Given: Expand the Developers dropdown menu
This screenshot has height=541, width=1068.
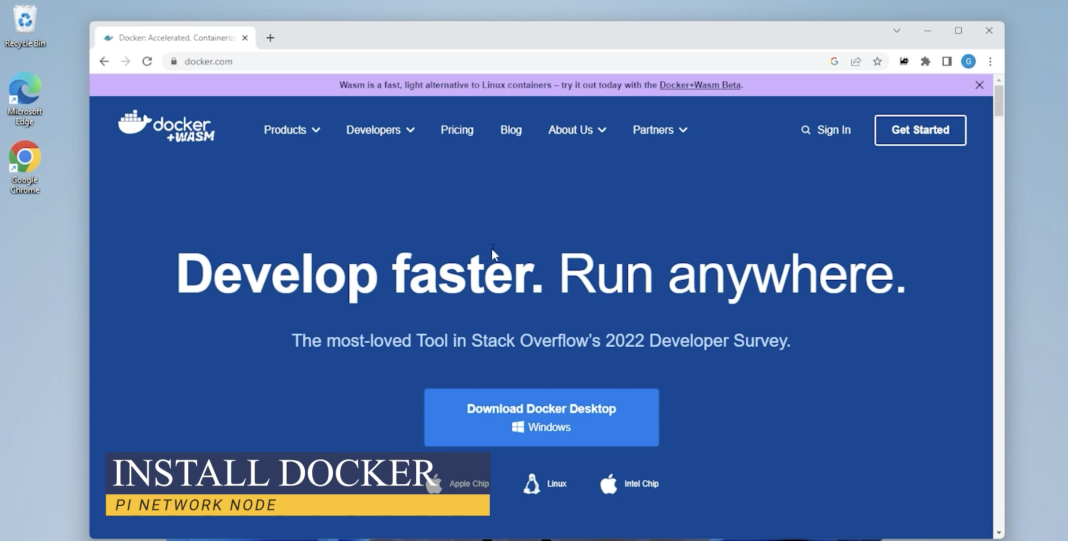Looking at the screenshot, I should (x=380, y=130).
